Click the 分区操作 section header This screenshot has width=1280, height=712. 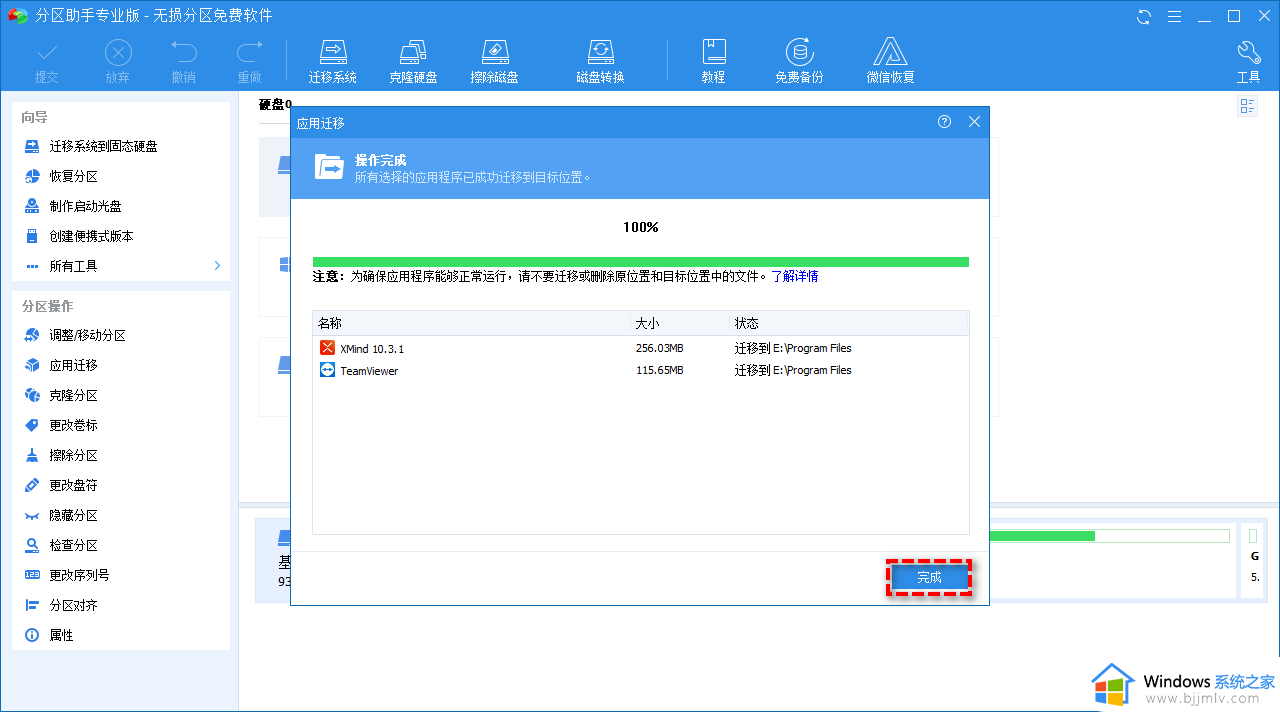47,306
